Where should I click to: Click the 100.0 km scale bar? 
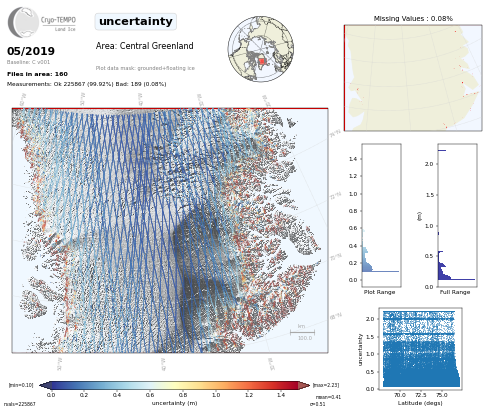pos(302,332)
